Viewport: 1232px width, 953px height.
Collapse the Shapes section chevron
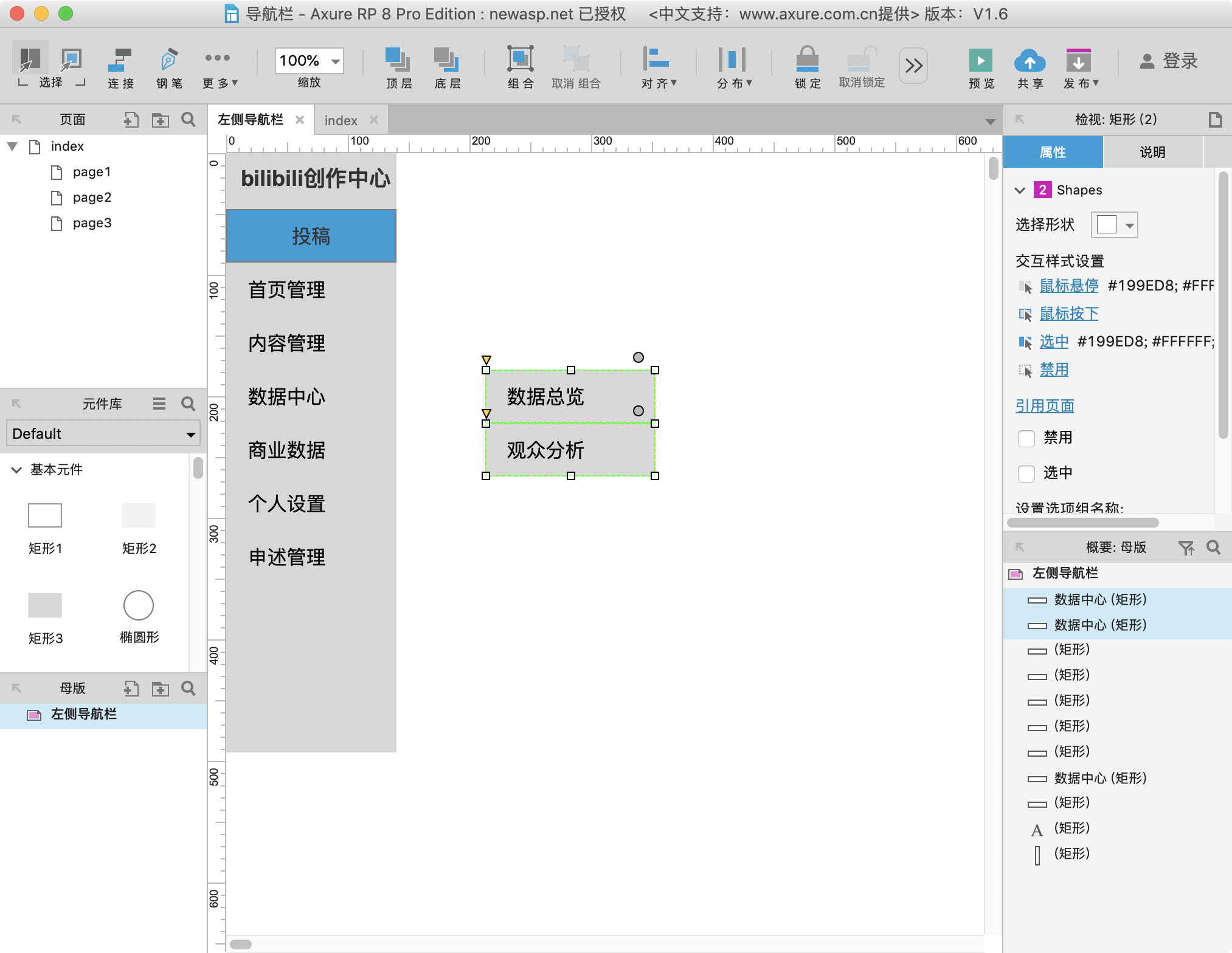(x=1020, y=190)
